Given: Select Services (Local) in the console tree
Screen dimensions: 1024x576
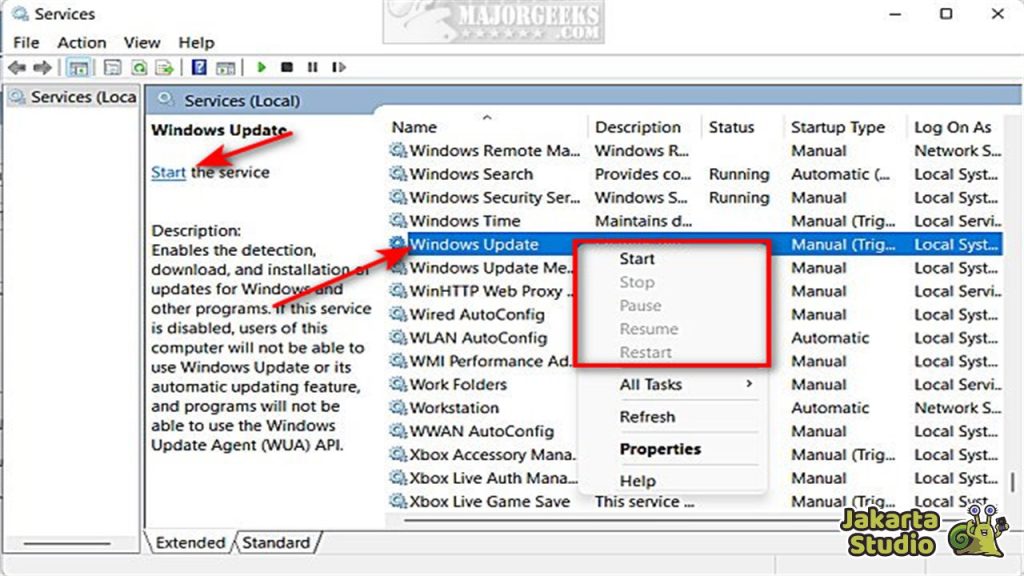Looking at the screenshot, I should point(73,97).
